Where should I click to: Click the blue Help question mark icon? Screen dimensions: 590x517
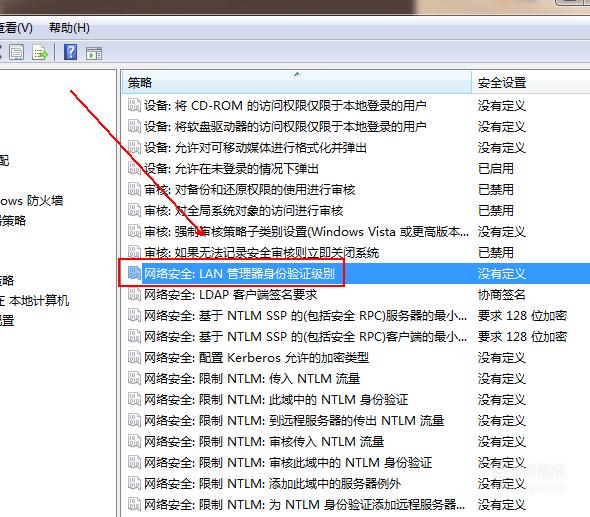click(71, 52)
